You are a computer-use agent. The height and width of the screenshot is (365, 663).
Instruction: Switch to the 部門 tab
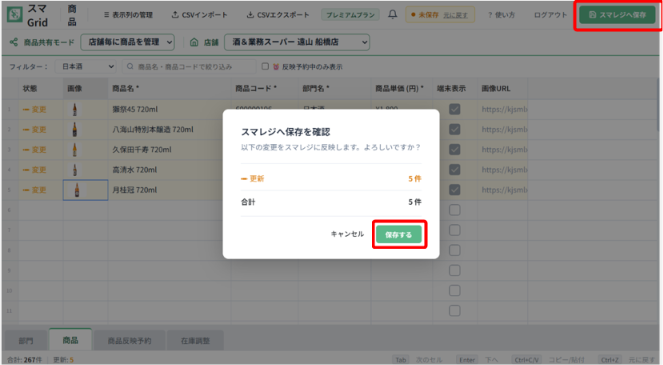coord(26,340)
